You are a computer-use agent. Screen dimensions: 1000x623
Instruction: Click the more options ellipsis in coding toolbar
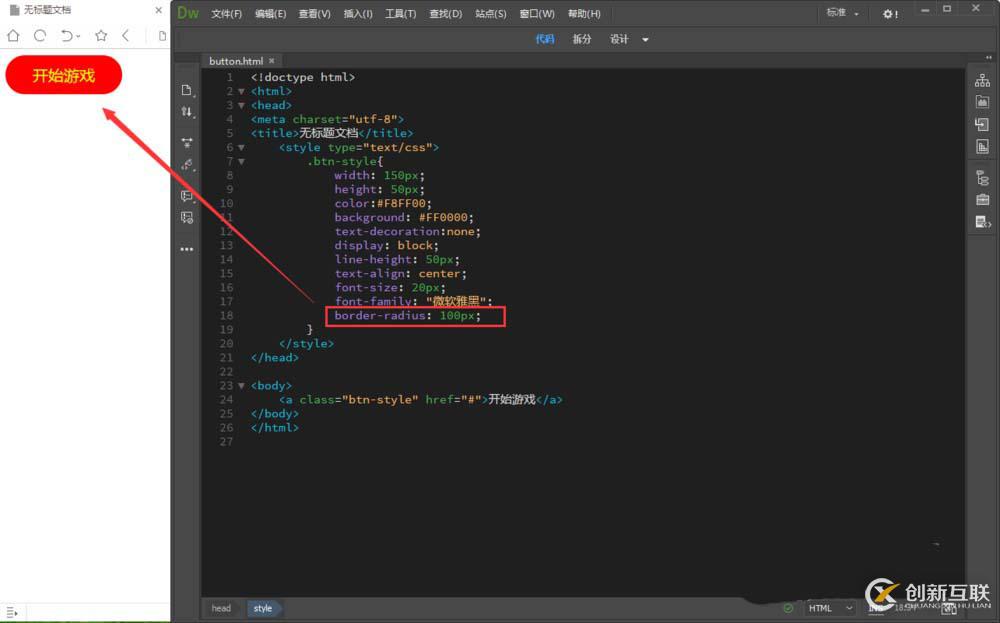(x=187, y=248)
